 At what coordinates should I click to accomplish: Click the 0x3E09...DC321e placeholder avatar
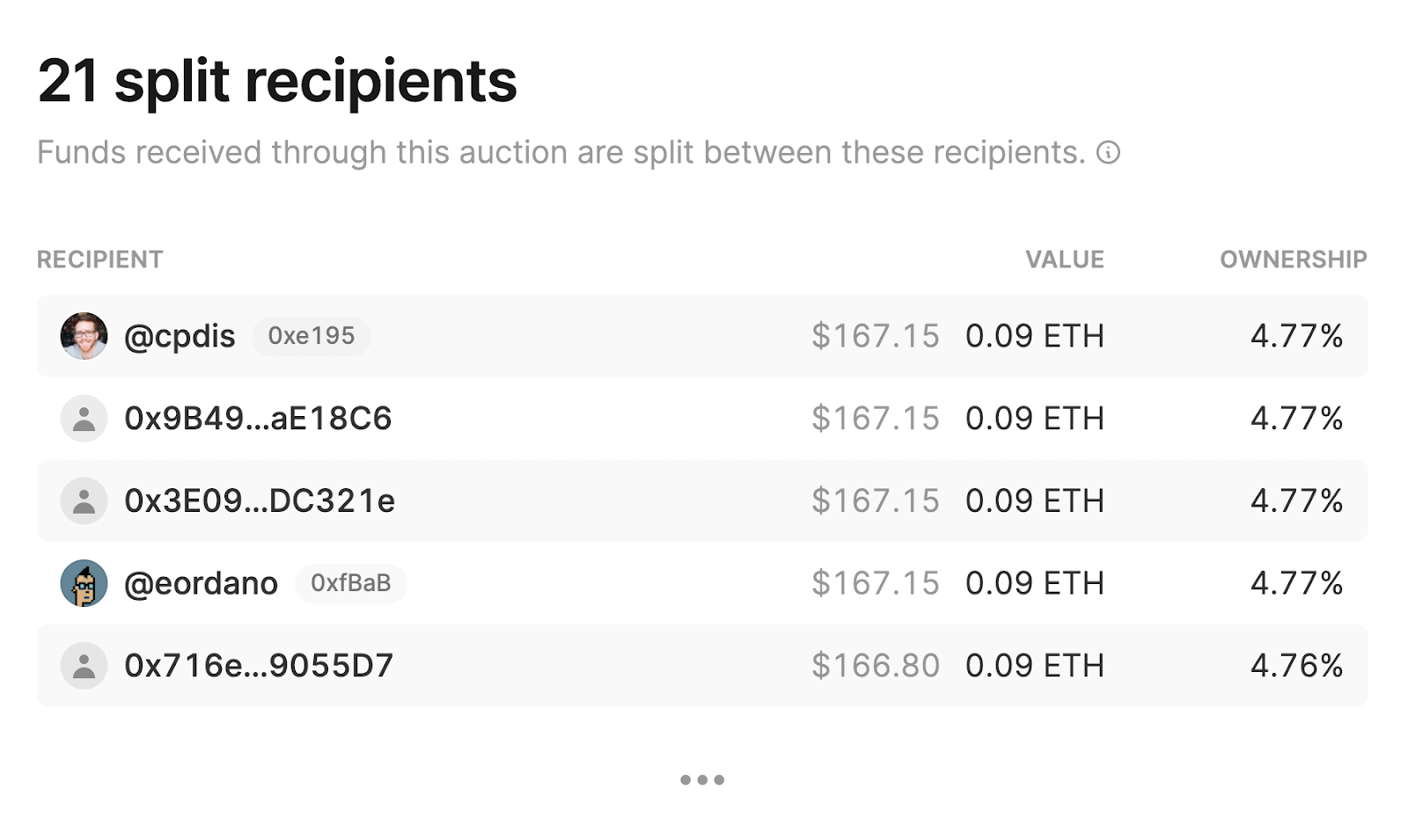pos(84,501)
